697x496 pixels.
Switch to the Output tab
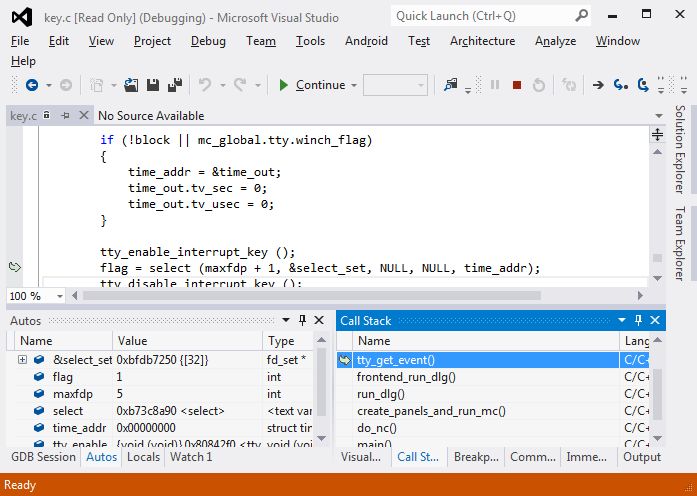642,457
